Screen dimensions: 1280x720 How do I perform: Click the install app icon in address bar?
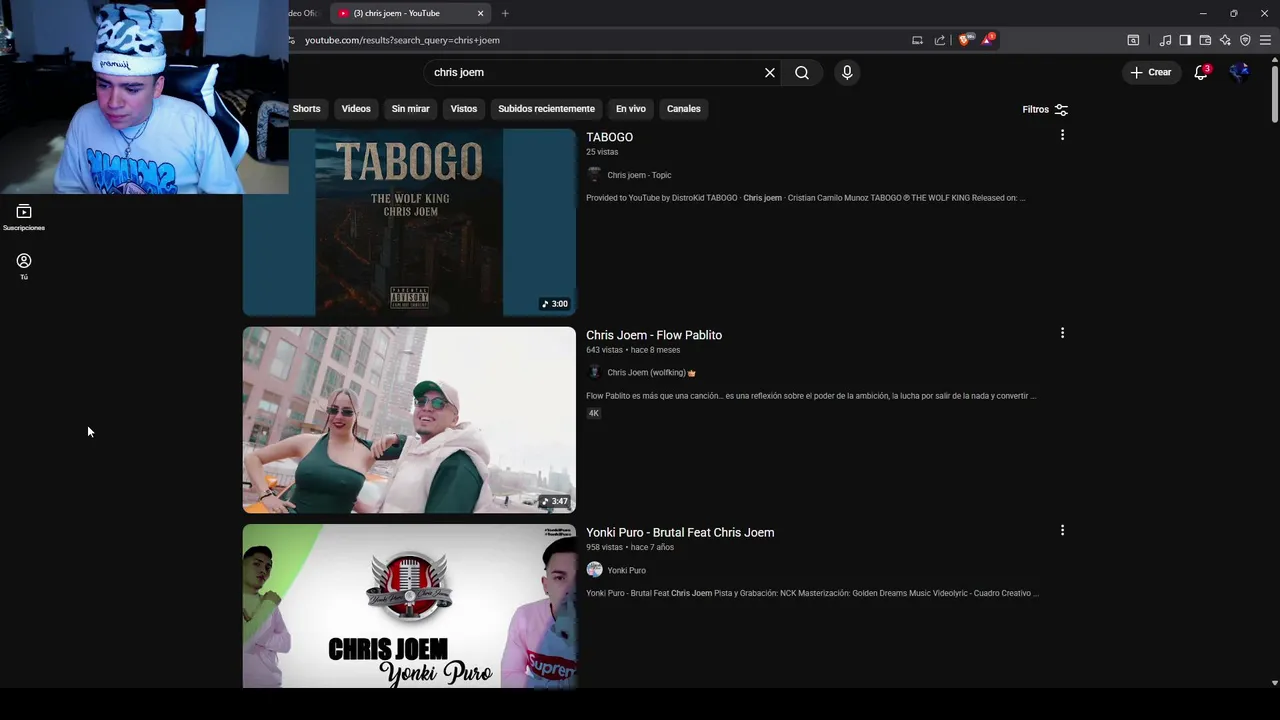[917, 40]
